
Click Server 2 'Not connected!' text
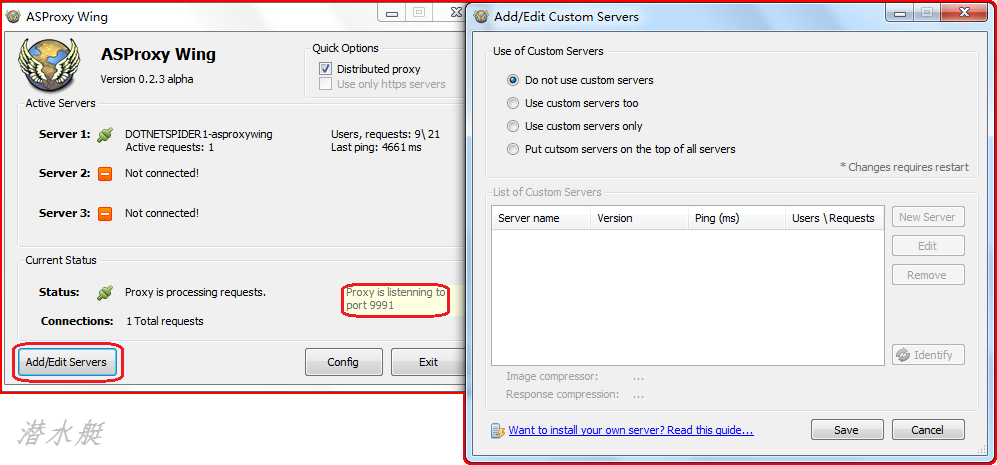pos(162,173)
